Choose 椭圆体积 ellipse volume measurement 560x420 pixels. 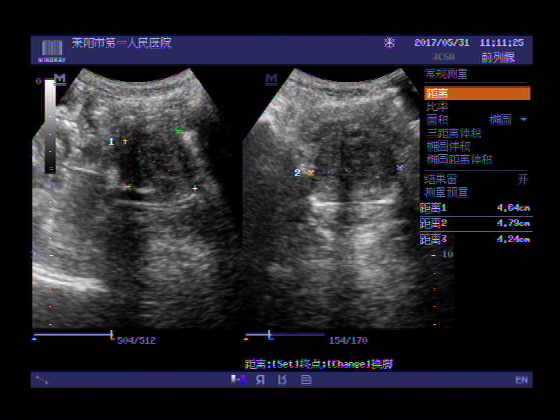(x=448, y=146)
